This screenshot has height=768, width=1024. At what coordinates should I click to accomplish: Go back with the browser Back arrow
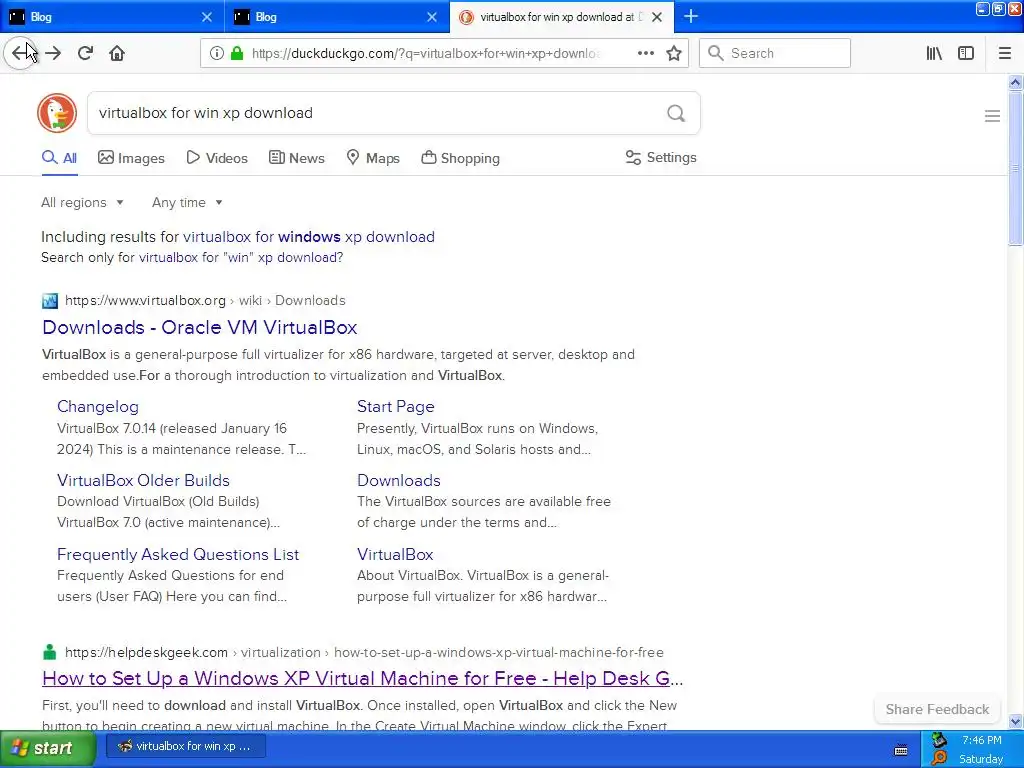21,53
